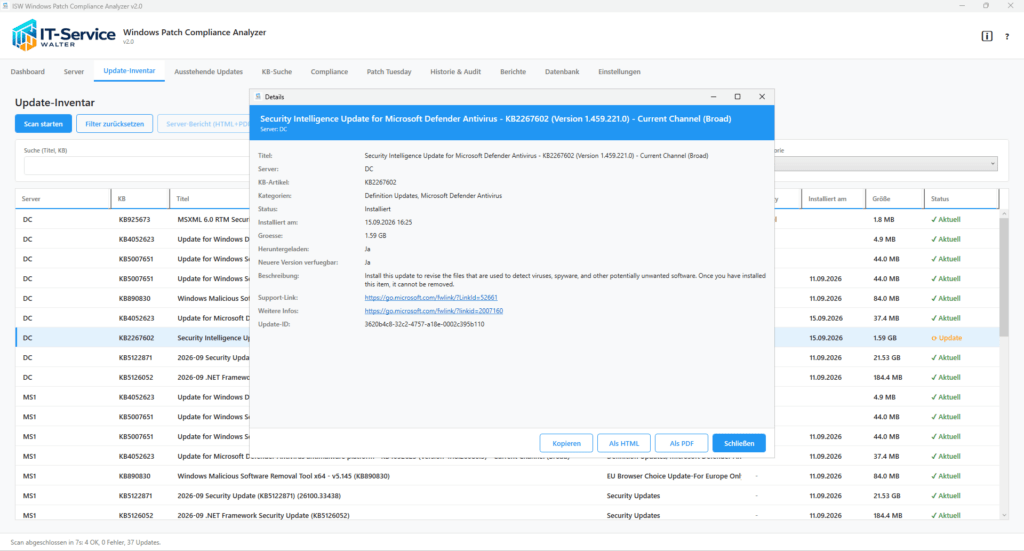
Task: Sort by the Größe column header
Action: pyautogui.click(x=895, y=198)
